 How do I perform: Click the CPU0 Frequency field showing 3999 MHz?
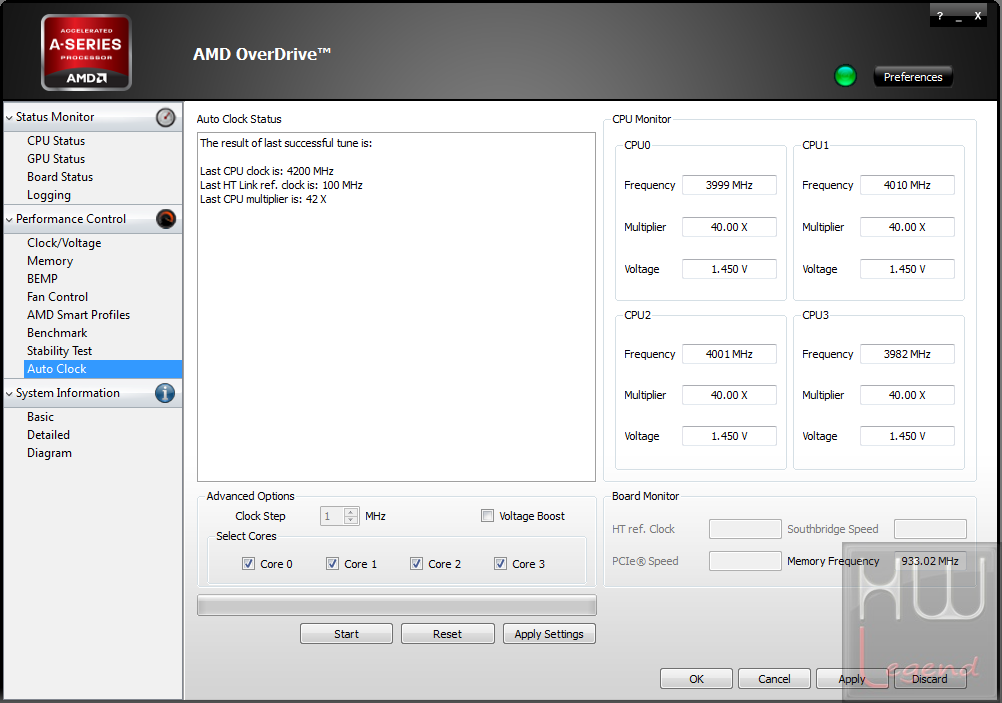729,185
